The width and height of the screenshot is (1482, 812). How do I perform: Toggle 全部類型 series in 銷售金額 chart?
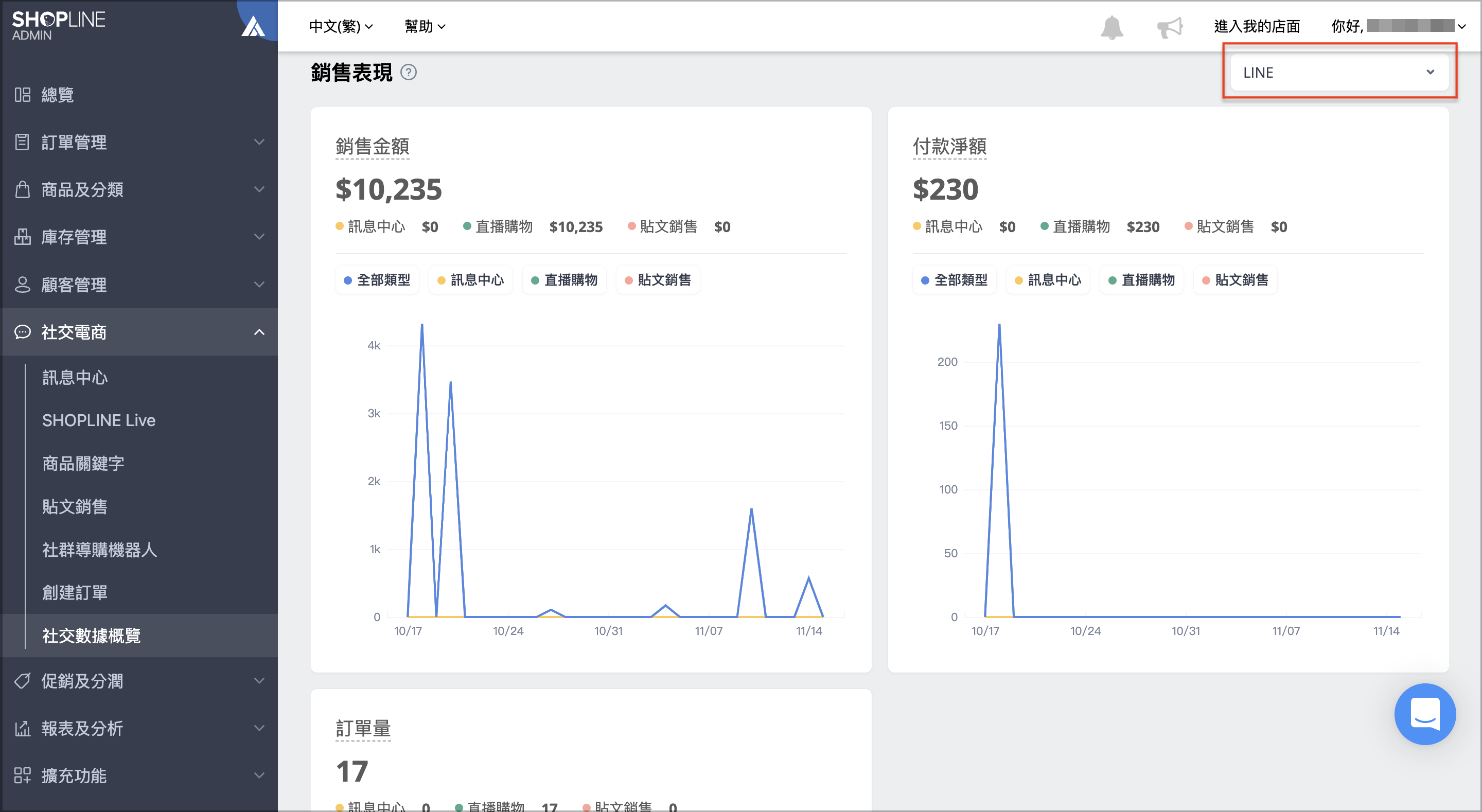point(377,280)
